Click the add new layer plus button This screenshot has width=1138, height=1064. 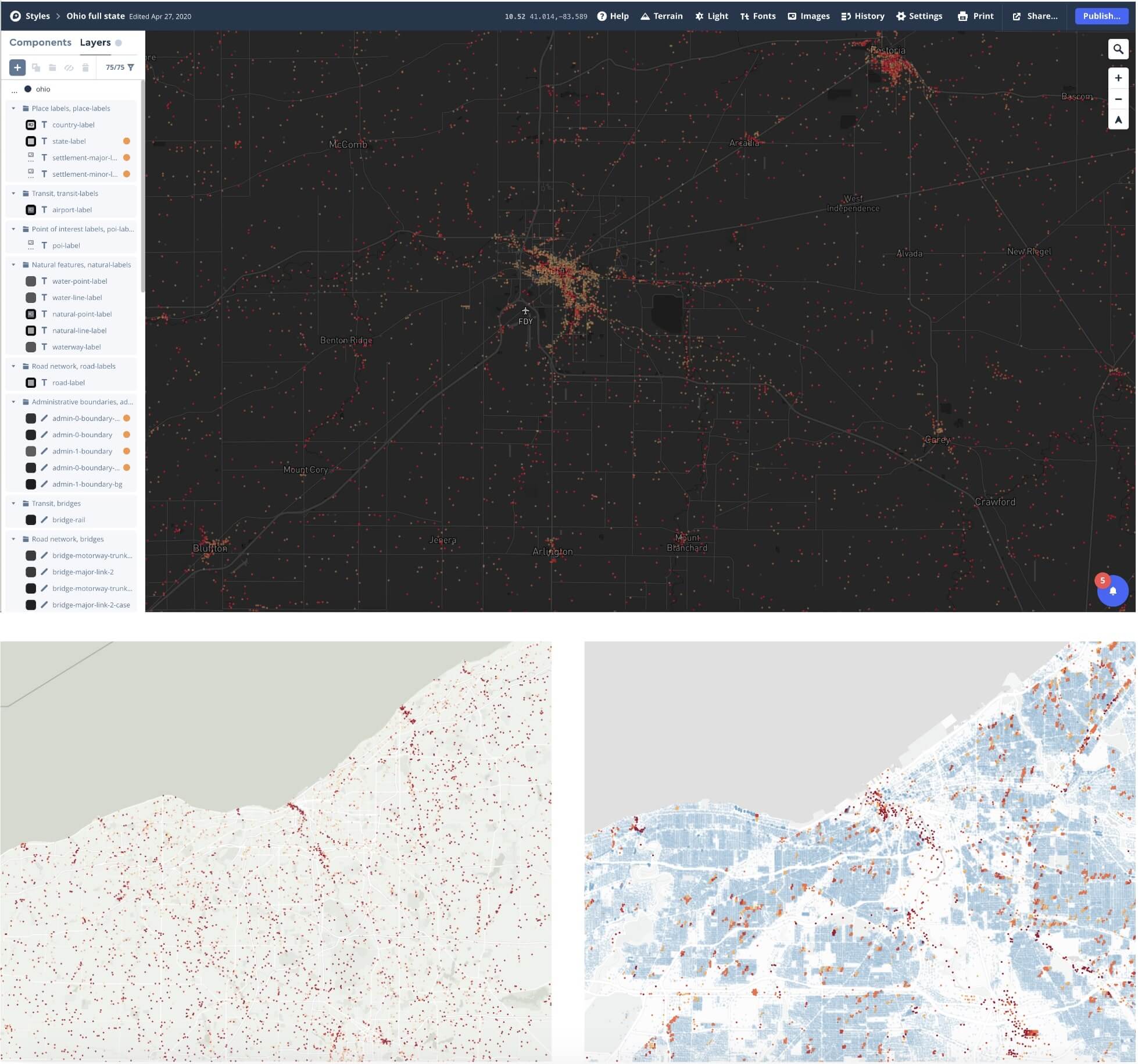tap(17, 68)
